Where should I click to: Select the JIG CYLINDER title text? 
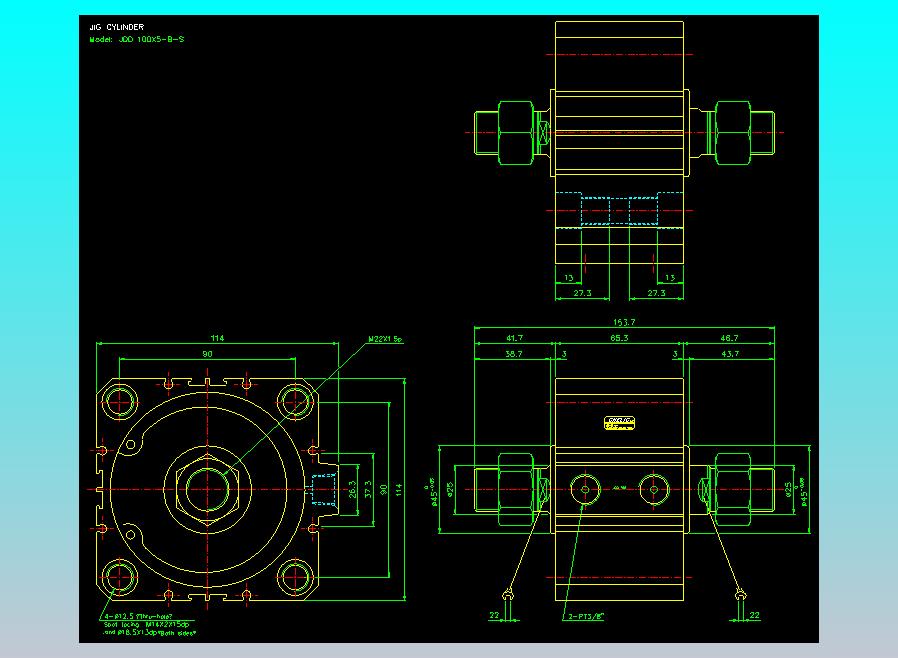pyautogui.click(x=117, y=27)
